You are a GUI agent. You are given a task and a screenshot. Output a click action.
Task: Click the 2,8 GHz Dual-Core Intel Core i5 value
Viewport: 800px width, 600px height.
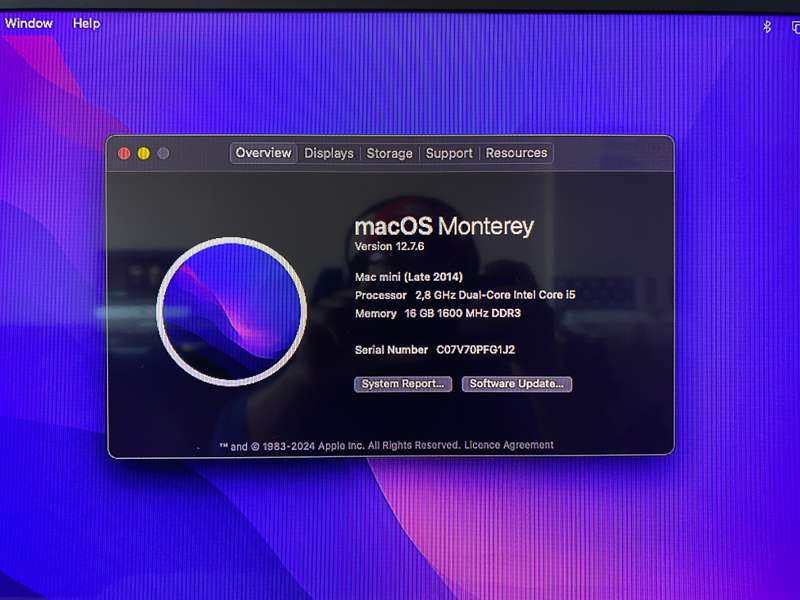pos(495,295)
